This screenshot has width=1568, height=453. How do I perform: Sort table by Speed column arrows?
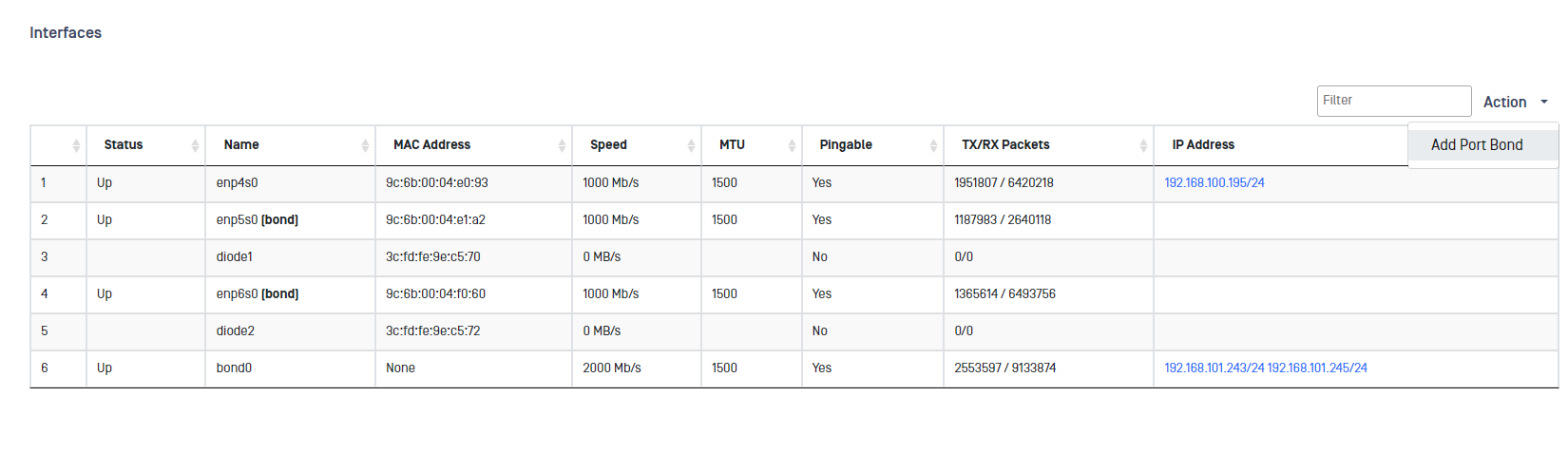(x=691, y=145)
